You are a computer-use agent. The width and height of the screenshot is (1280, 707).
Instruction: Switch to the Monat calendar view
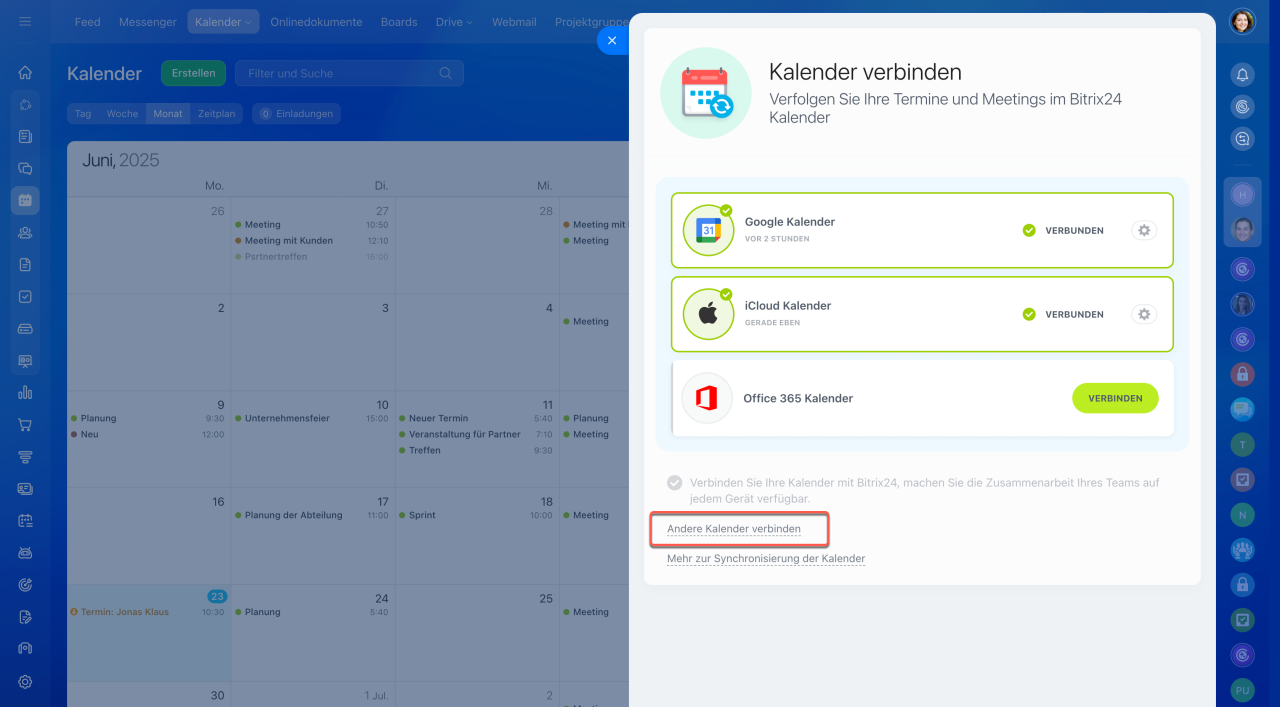[x=168, y=114]
